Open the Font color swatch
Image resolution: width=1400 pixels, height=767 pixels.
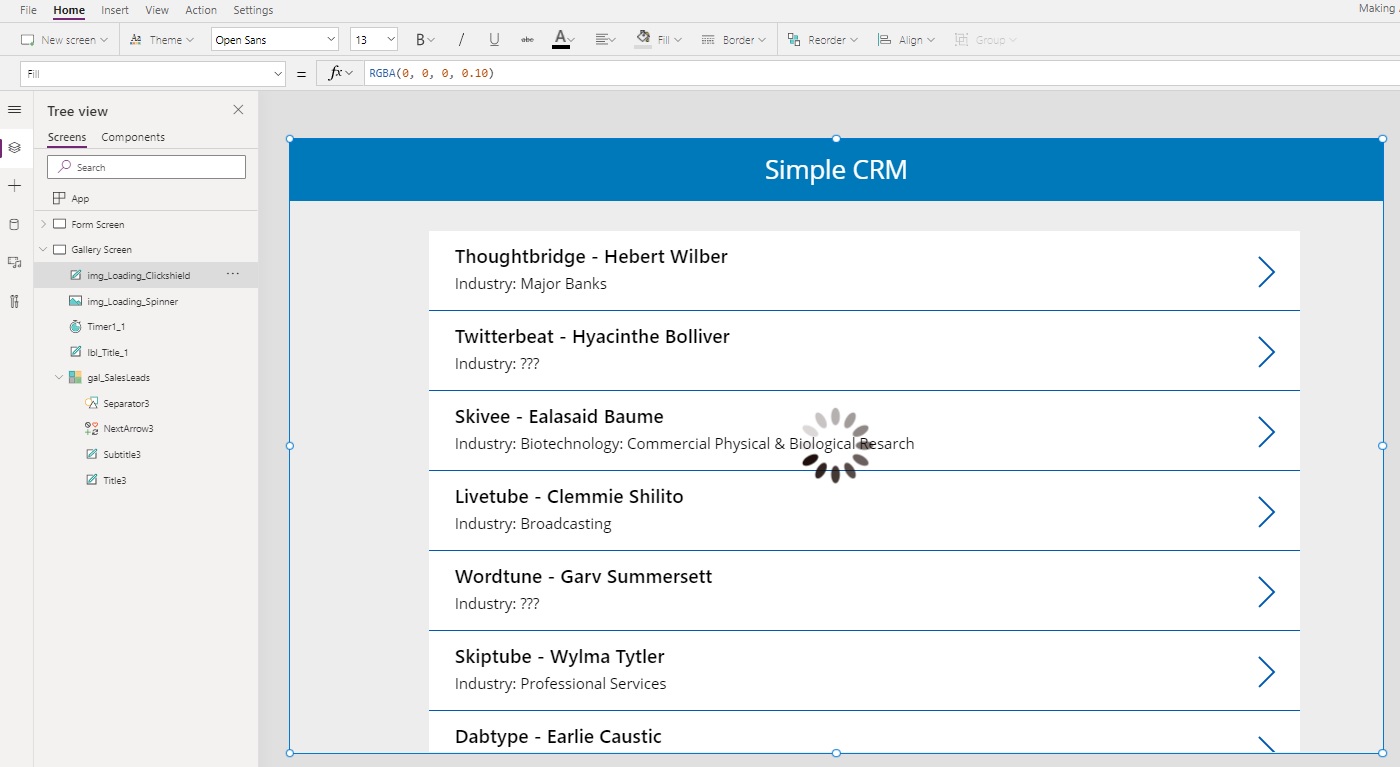pos(563,39)
